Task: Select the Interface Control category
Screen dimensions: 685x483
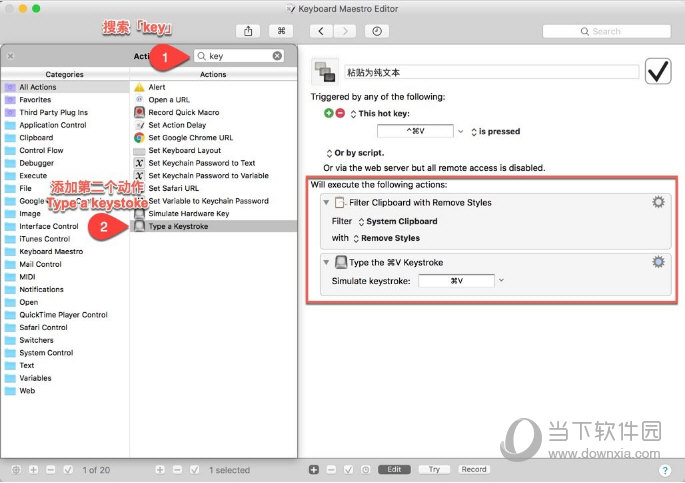Action: (x=65, y=226)
